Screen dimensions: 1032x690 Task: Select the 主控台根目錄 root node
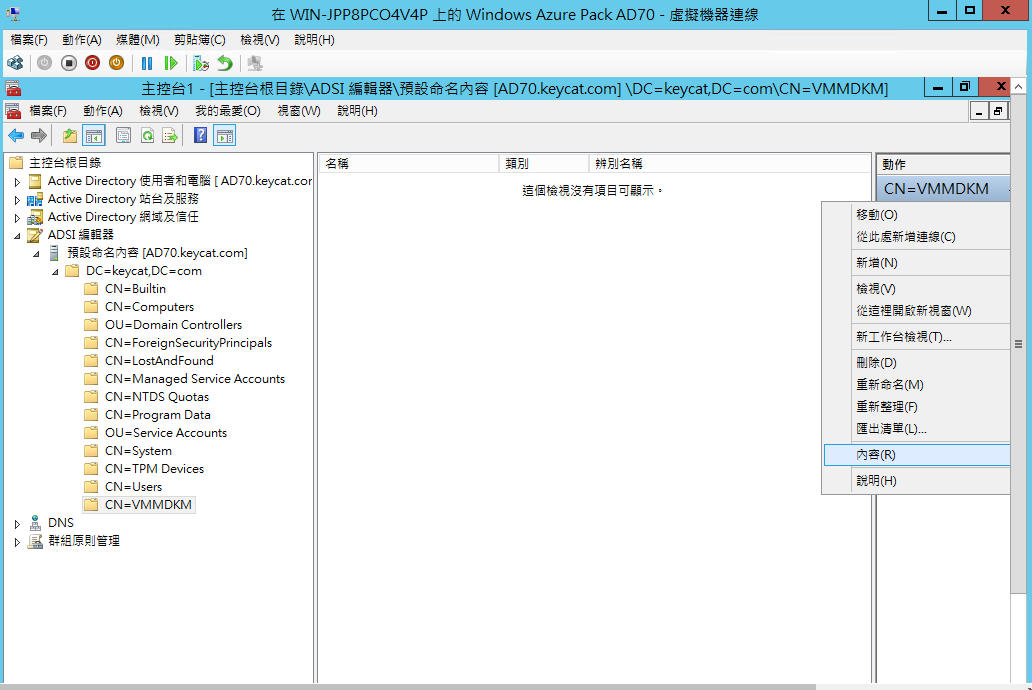pos(64,163)
